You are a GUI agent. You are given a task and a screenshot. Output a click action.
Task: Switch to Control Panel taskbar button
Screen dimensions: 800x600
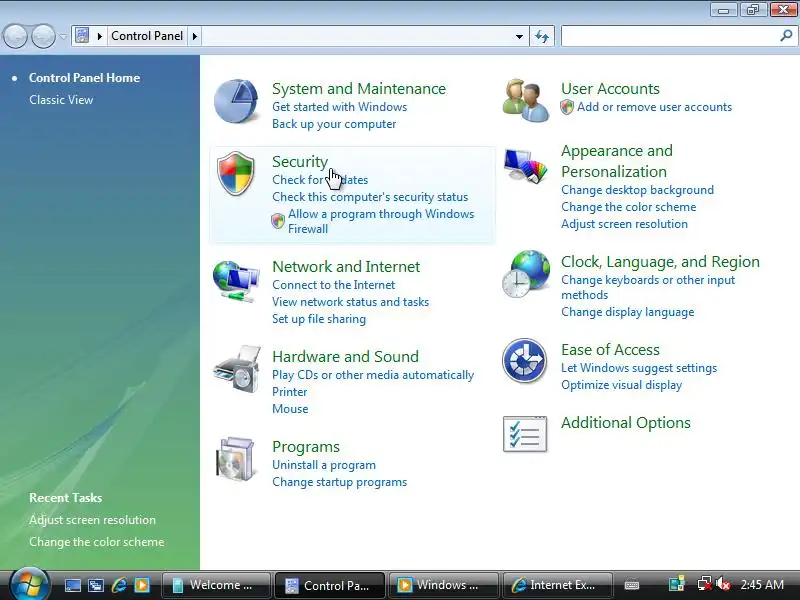(329, 585)
